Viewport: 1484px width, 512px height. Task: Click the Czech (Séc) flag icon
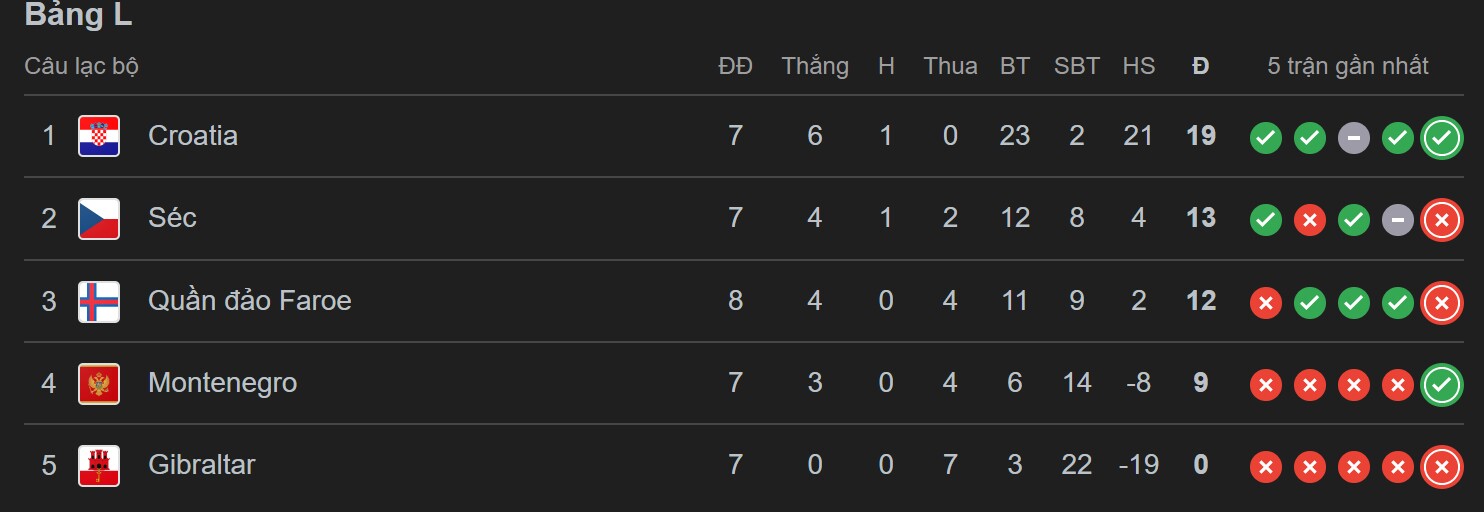[x=99, y=219]
